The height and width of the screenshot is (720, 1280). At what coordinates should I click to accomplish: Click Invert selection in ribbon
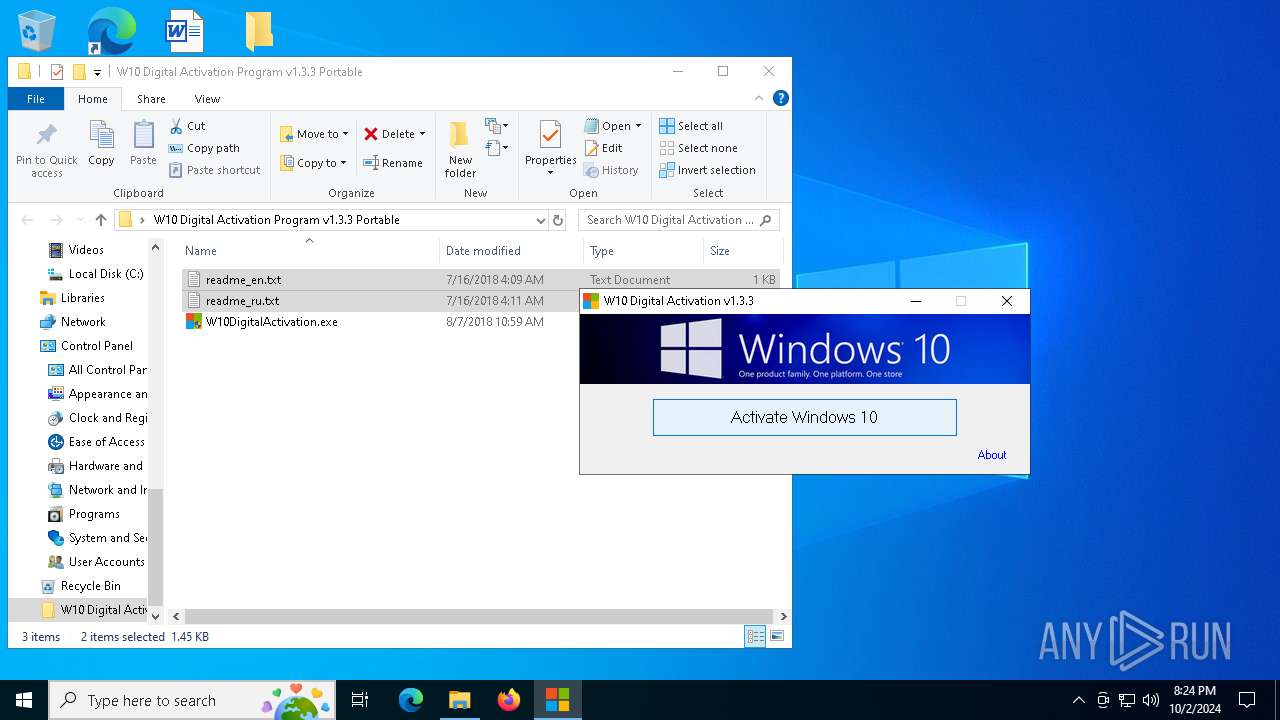tap(707, 170)
